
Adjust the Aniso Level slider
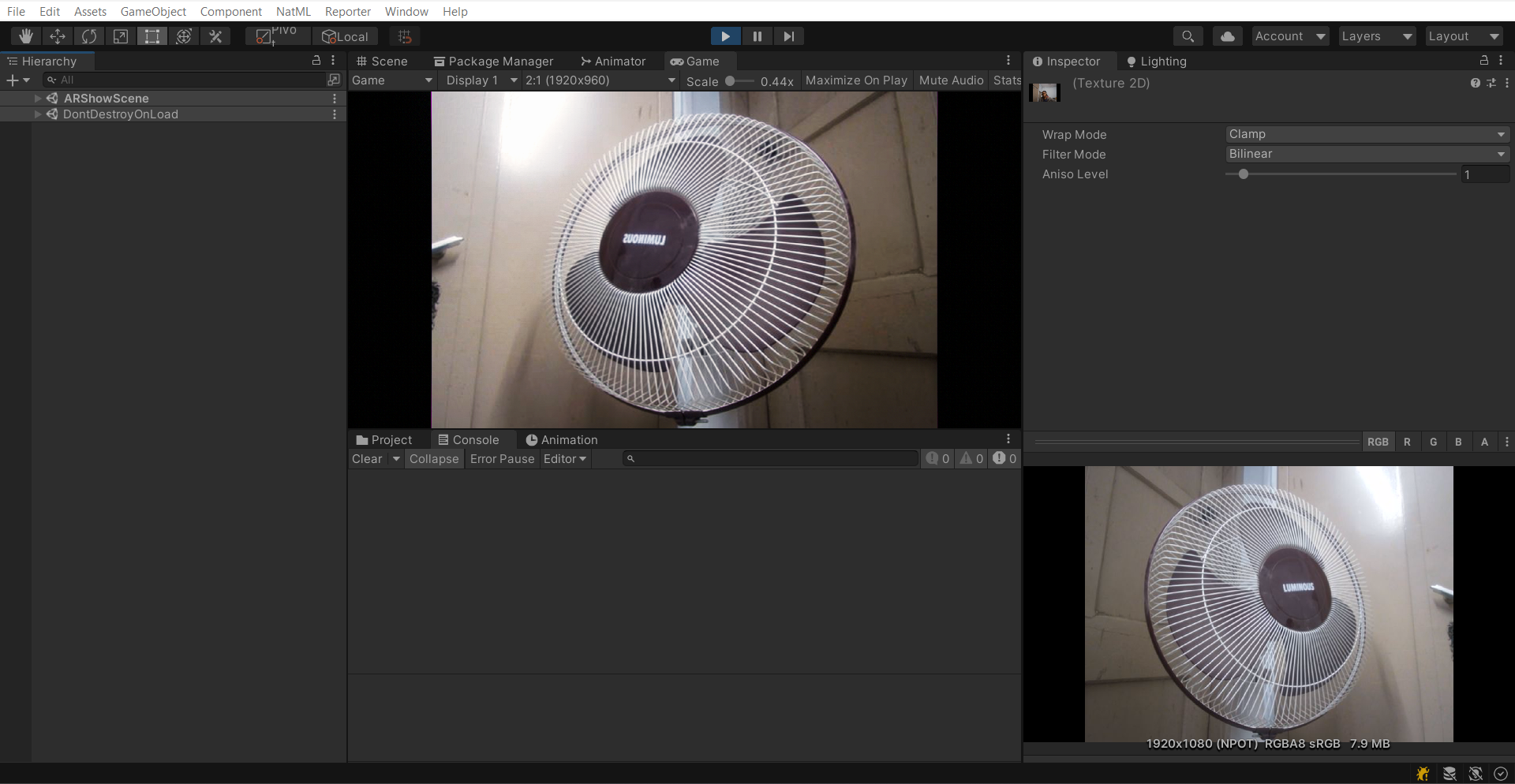point(1242,174)
